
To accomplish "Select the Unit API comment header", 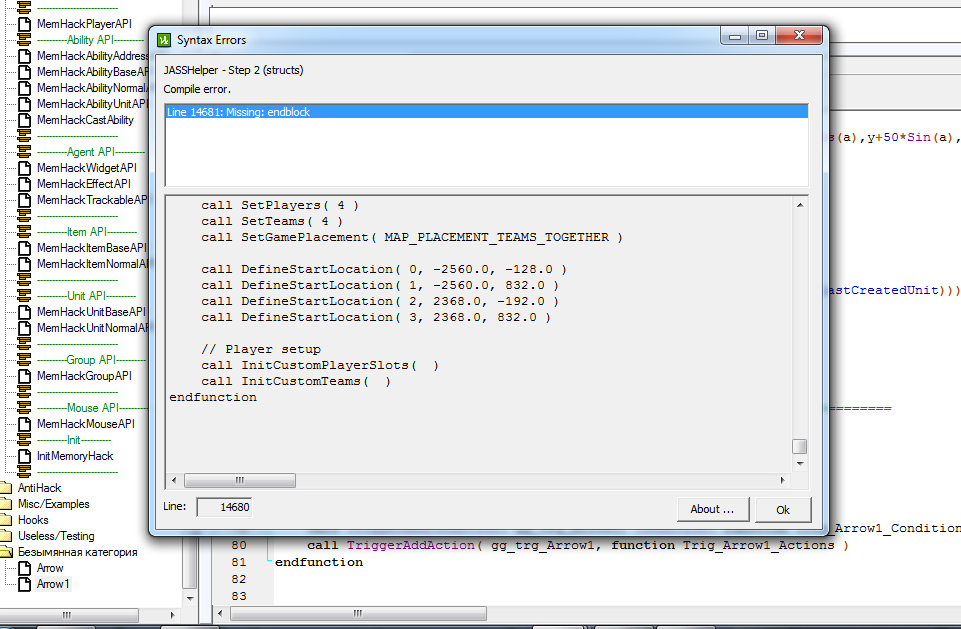I will (86, 295).
